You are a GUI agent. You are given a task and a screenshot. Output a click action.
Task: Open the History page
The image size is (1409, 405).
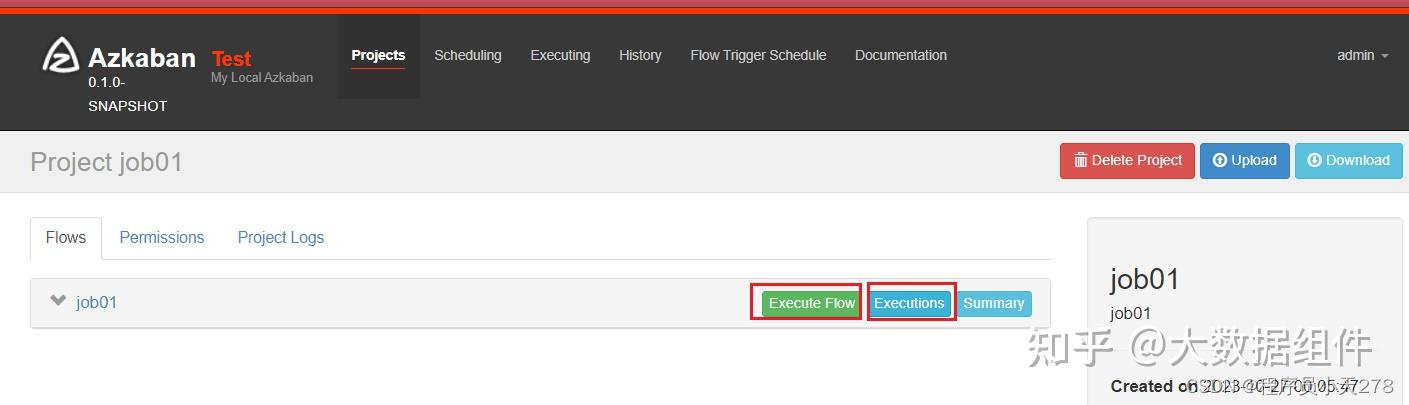pyautogui.click(x=640, y=56)
